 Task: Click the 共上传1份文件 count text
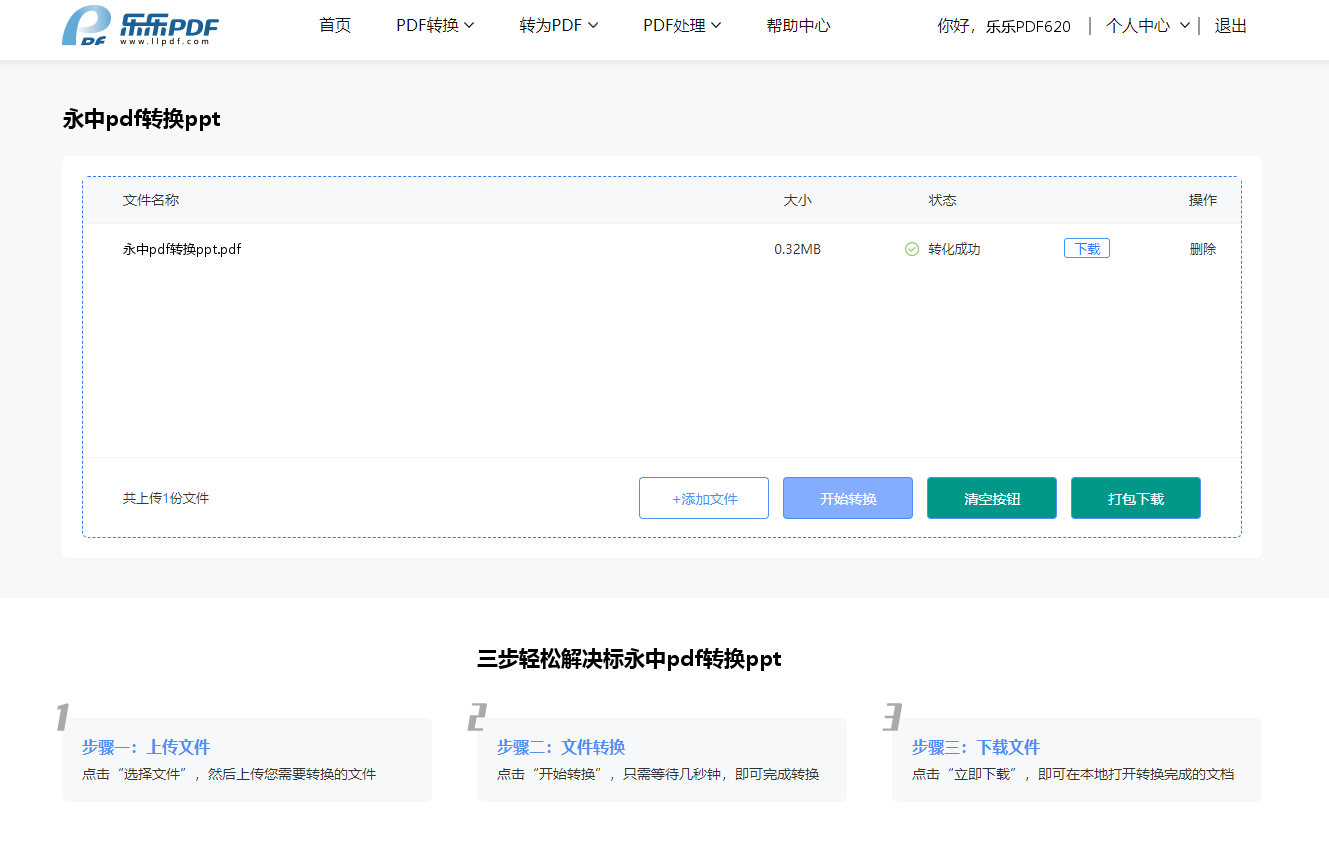pos(166,498)
